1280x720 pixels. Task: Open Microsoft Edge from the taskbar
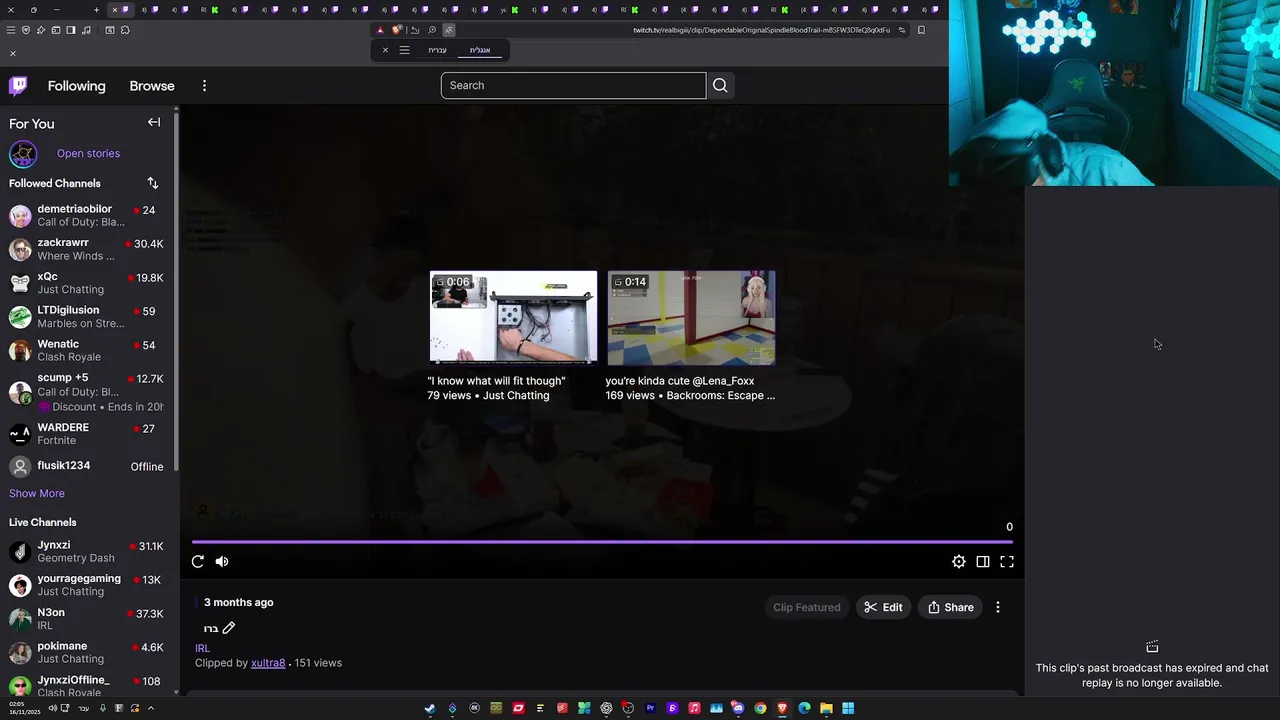[804, 708]
